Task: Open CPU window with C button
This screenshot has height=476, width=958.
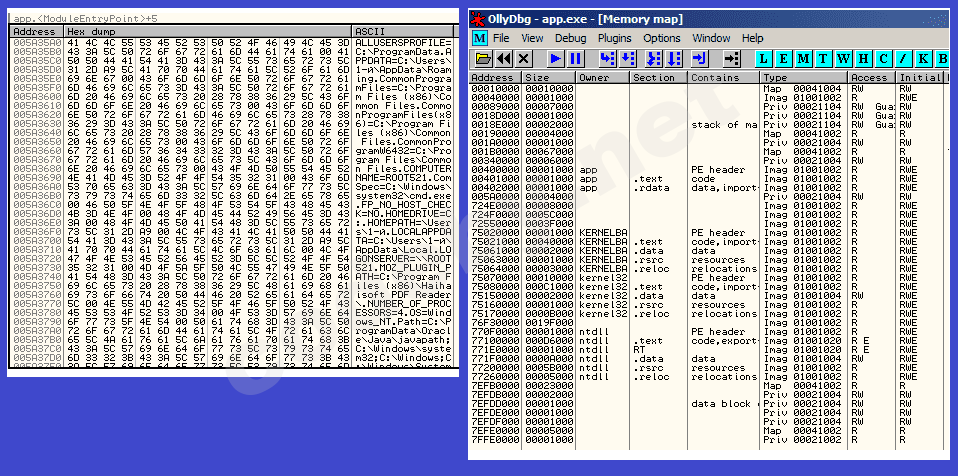Action: point(884,59)
